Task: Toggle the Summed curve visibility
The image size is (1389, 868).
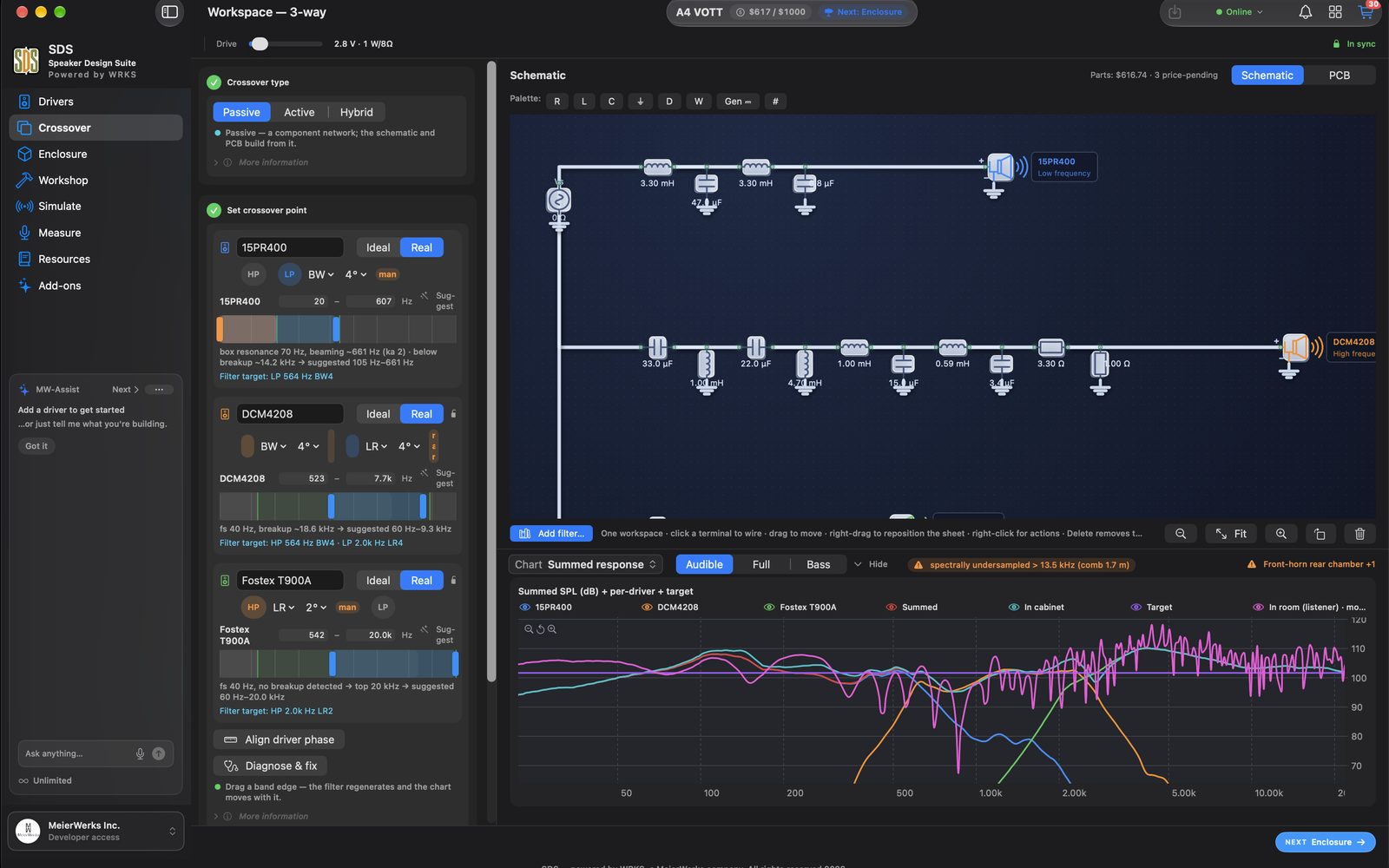Action: click(x=891, y=608)
